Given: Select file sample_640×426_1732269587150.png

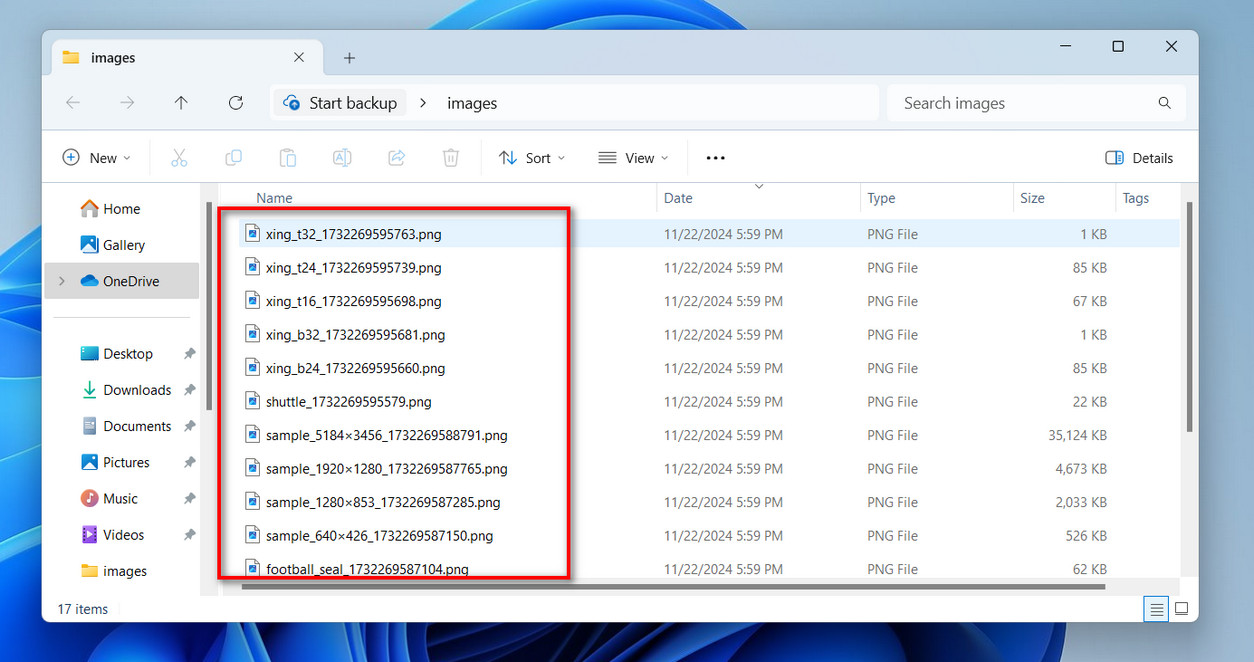Looking at the screenshot, I should point(379,535).
